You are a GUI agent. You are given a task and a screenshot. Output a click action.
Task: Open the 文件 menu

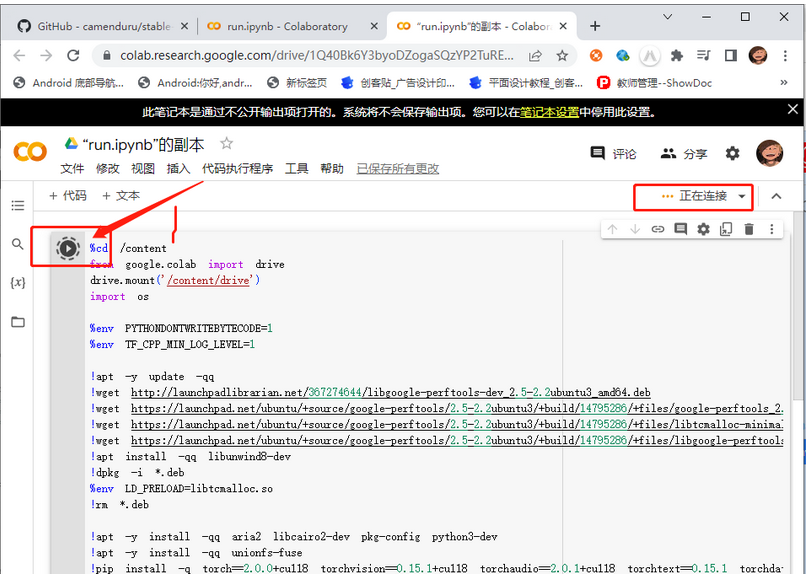click(72, 168)
